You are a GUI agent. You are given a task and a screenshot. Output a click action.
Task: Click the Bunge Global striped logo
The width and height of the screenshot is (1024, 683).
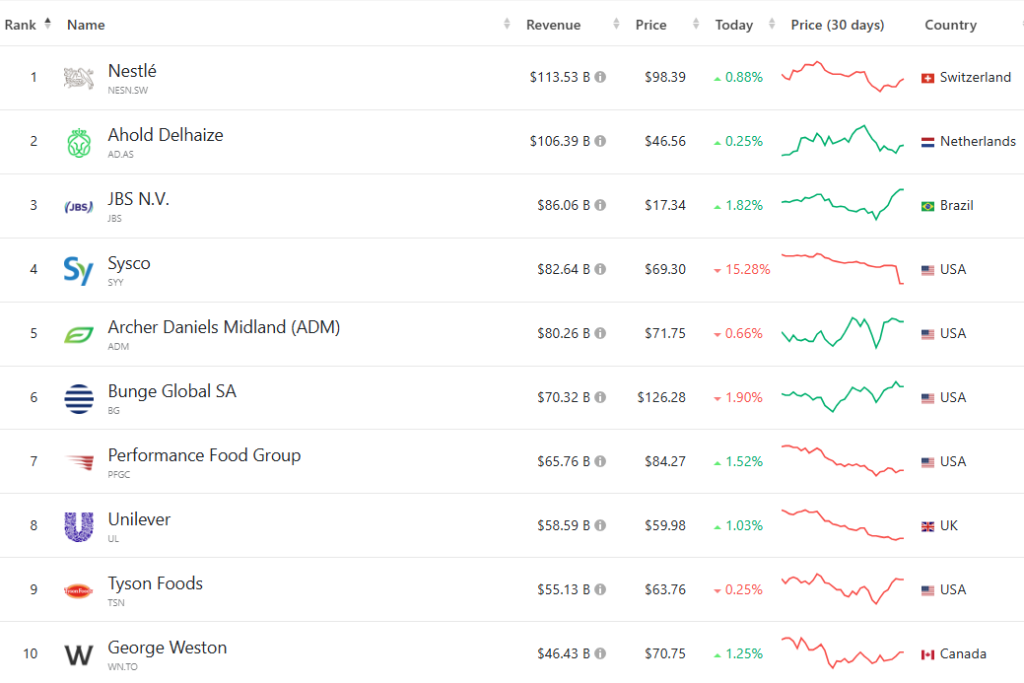79,398
